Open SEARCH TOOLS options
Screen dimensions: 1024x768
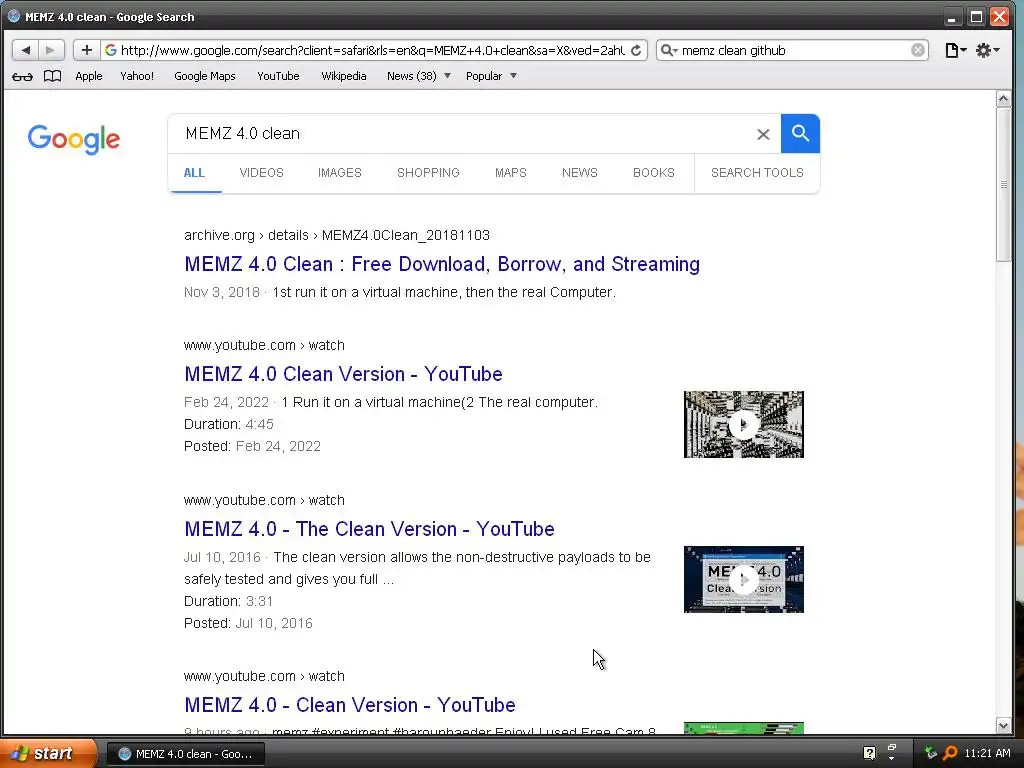click(x=757, y=173)
